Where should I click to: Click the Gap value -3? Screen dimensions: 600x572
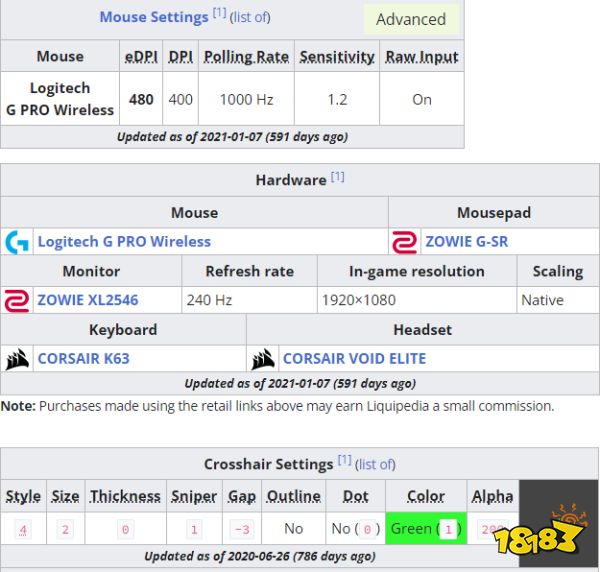click(x=242, y=530)
